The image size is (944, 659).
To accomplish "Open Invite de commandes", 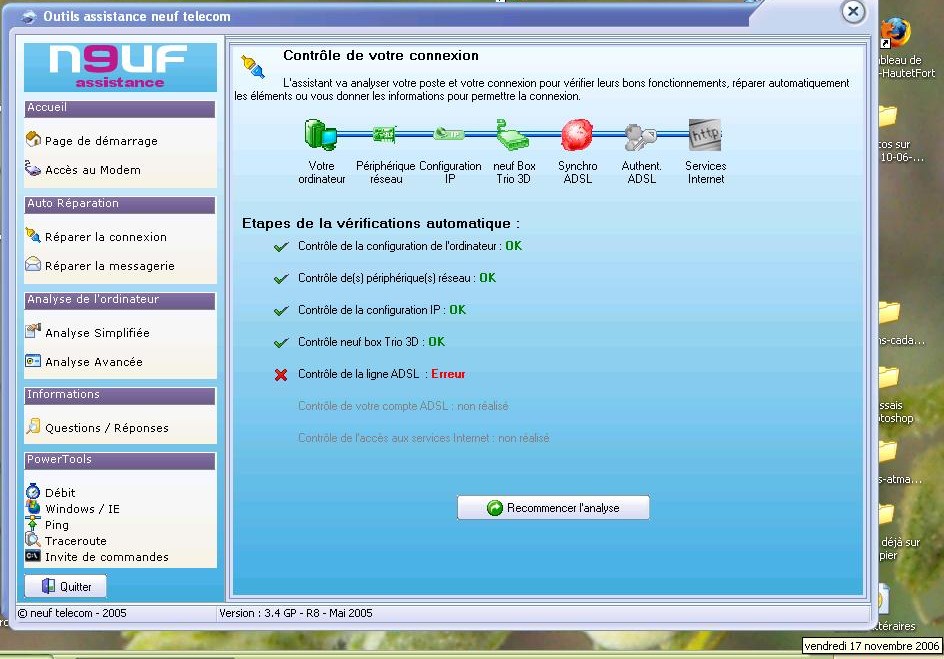I will coord(107,557).
